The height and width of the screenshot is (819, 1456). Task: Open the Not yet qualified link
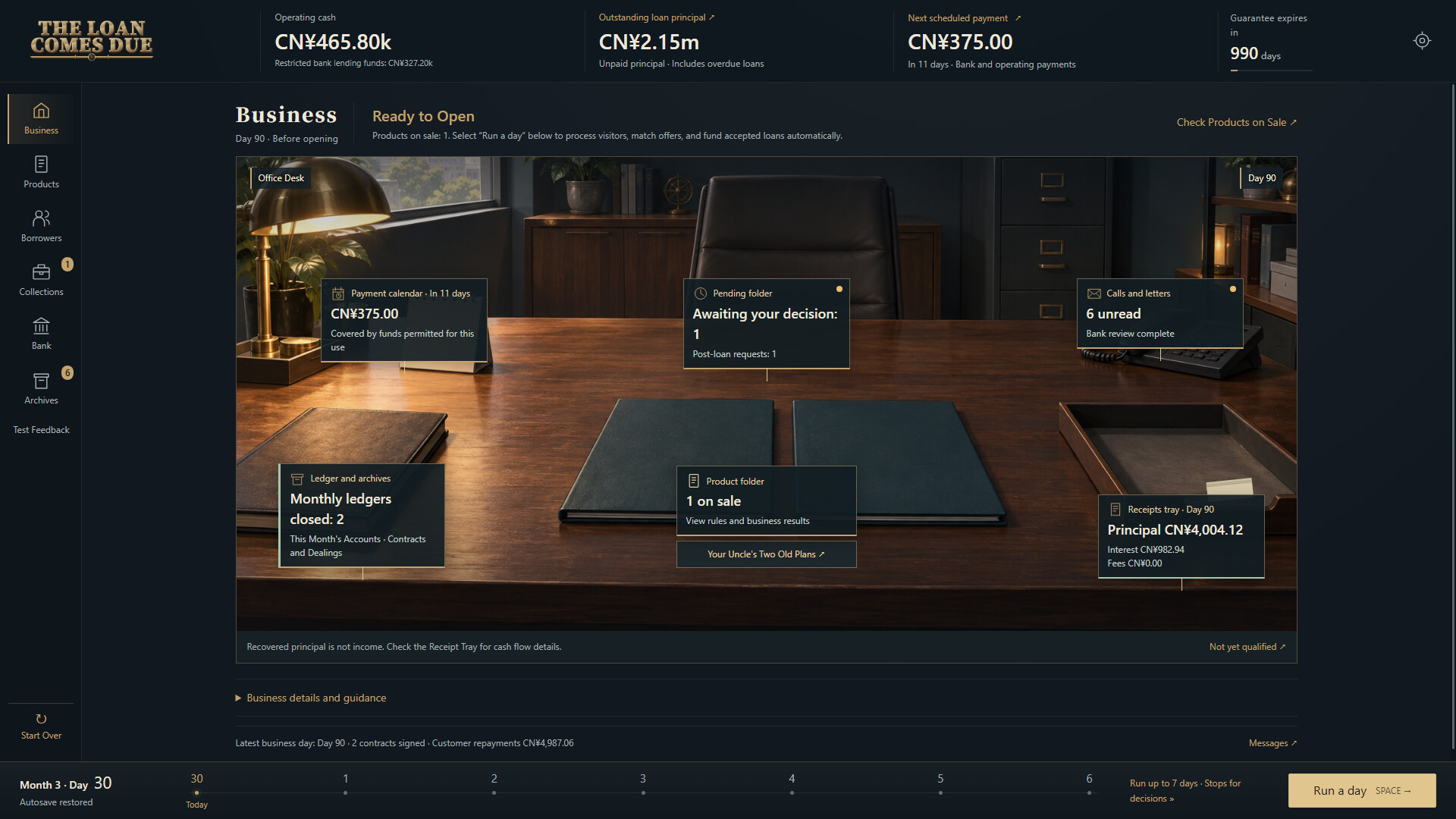1247,647
